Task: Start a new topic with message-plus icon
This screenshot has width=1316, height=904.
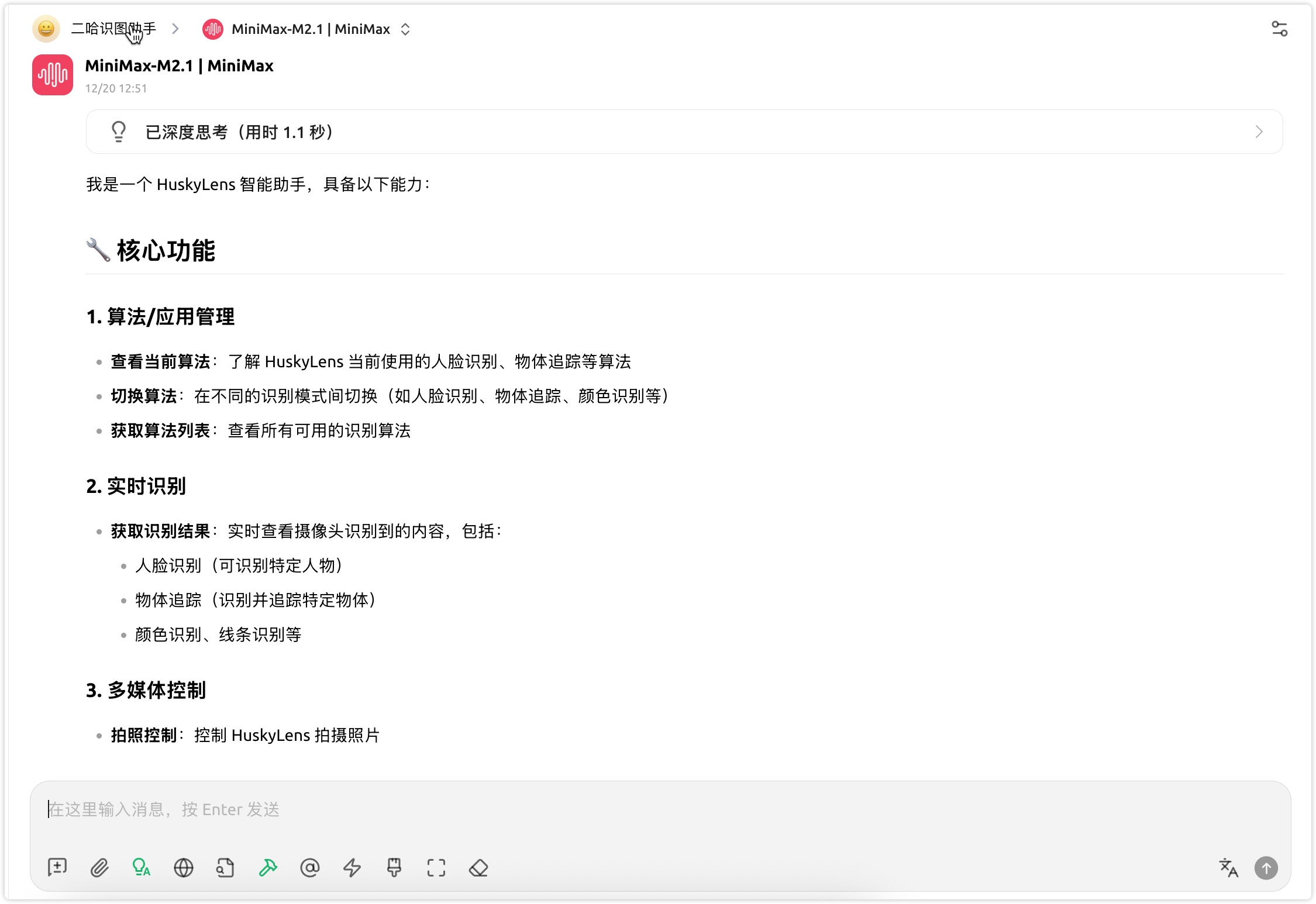Action: coord(57,867)
